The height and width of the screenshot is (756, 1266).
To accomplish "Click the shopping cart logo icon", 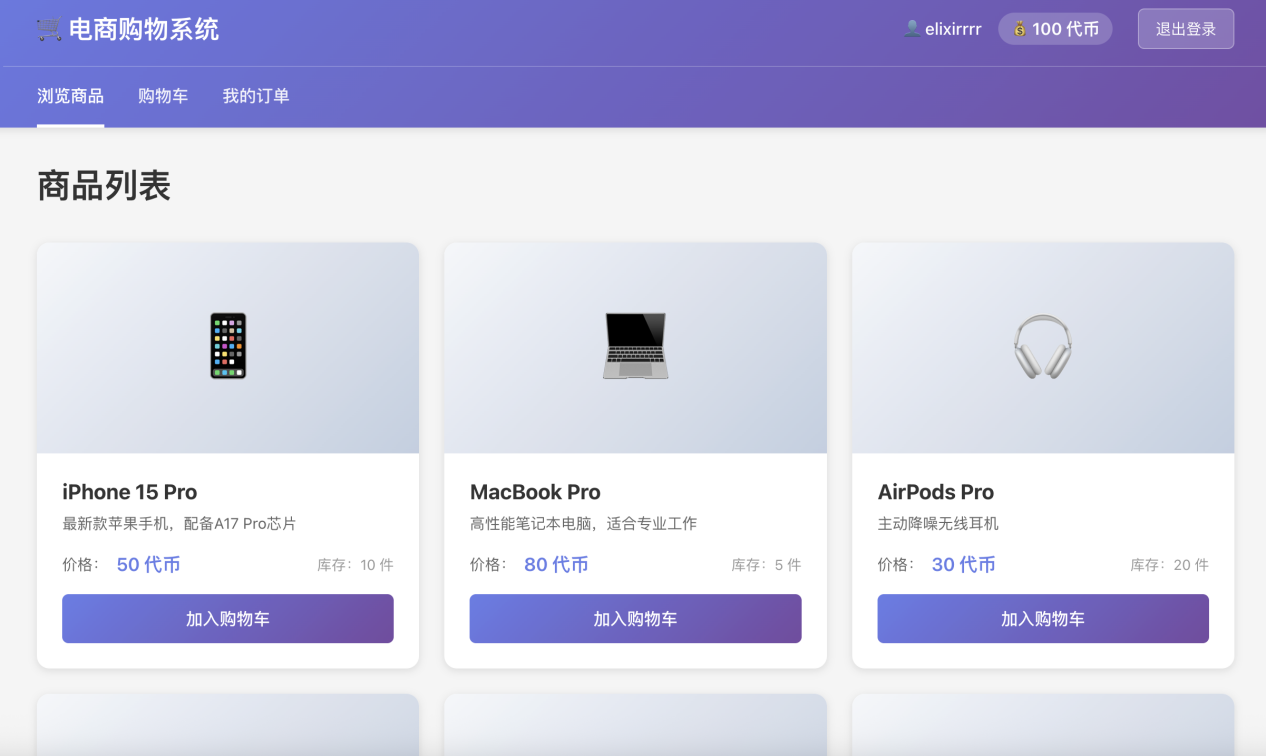I will 49,29.
